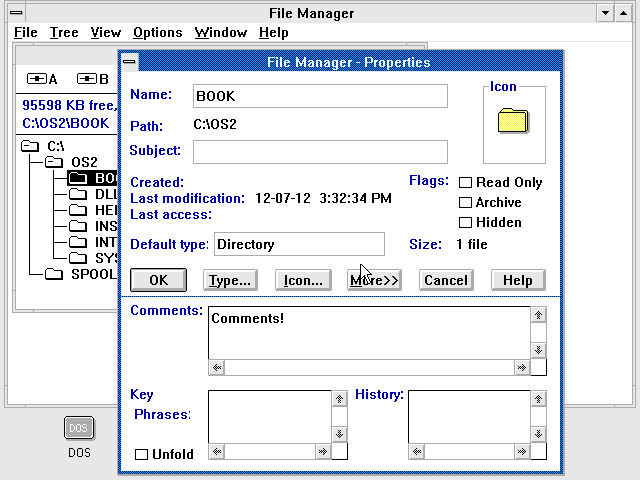Click Comments scroll down arrow

pos(538,350)
